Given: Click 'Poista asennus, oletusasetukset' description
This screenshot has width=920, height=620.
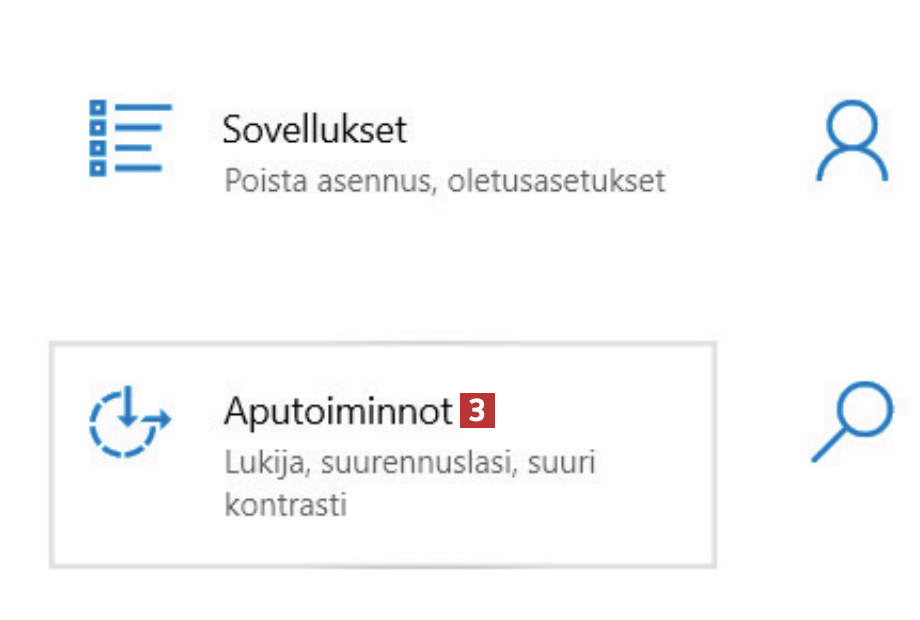Looking at the screenshot, I should (x=444, y=182).
